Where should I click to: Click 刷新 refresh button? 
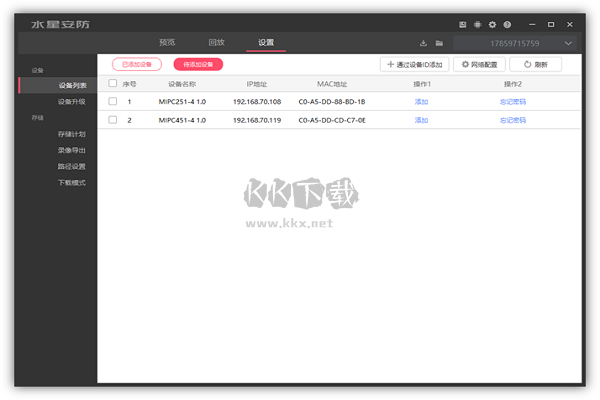pyautogui.click(x=536, y=64)
